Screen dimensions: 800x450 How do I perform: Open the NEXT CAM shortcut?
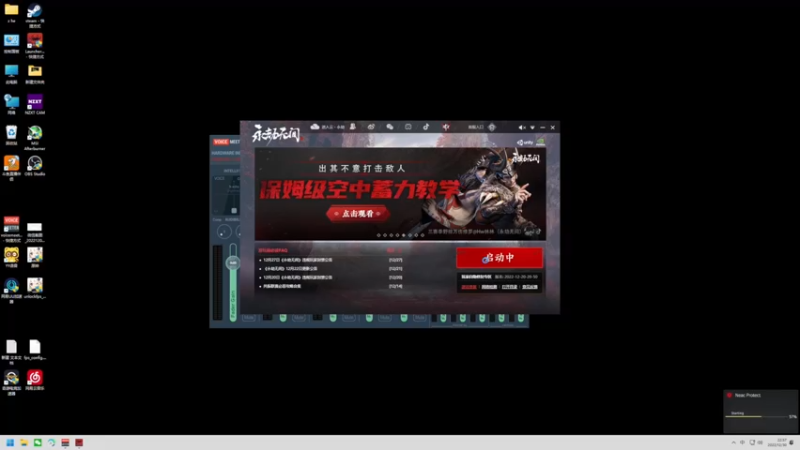tap(35, 105)
